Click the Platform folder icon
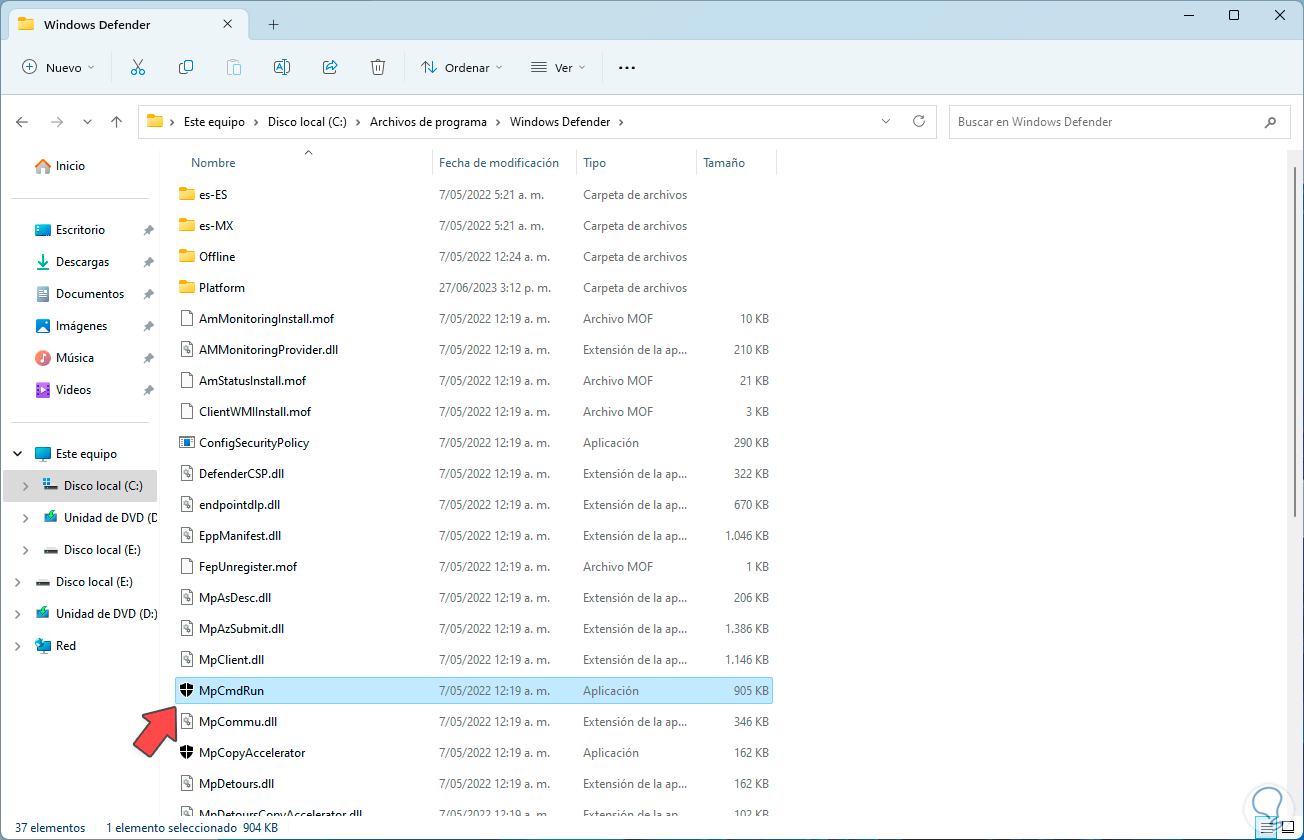Viewport: 1304px width, 840px height. [x=186, y=287]
